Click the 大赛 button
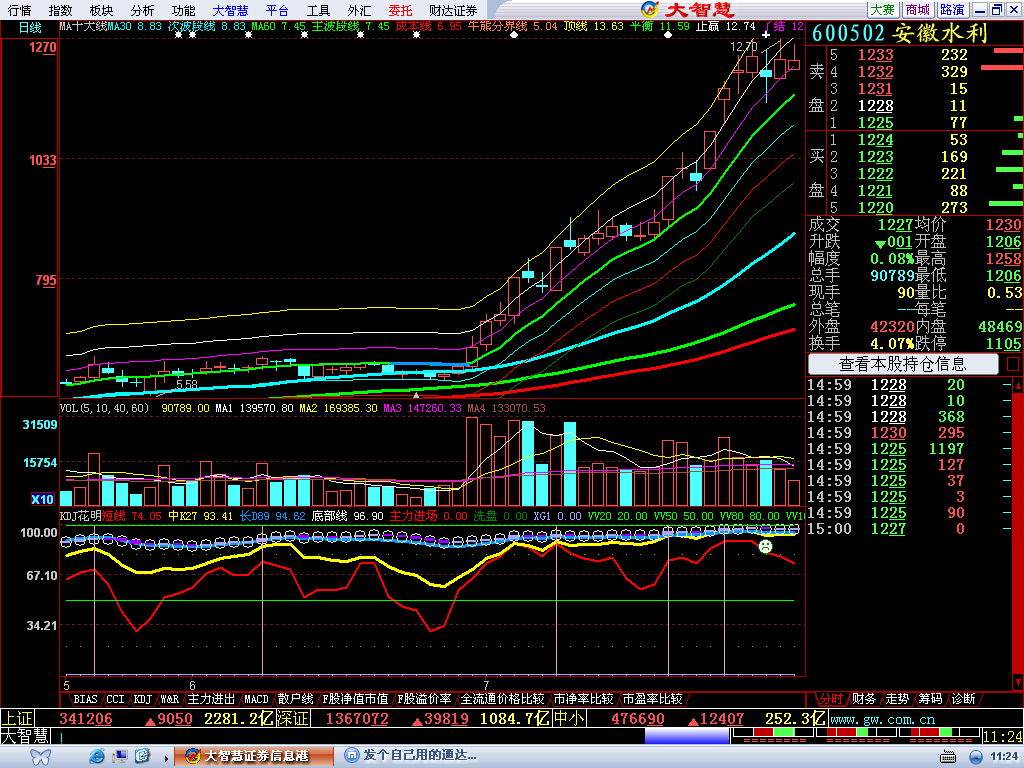 (x=882, y=10)
